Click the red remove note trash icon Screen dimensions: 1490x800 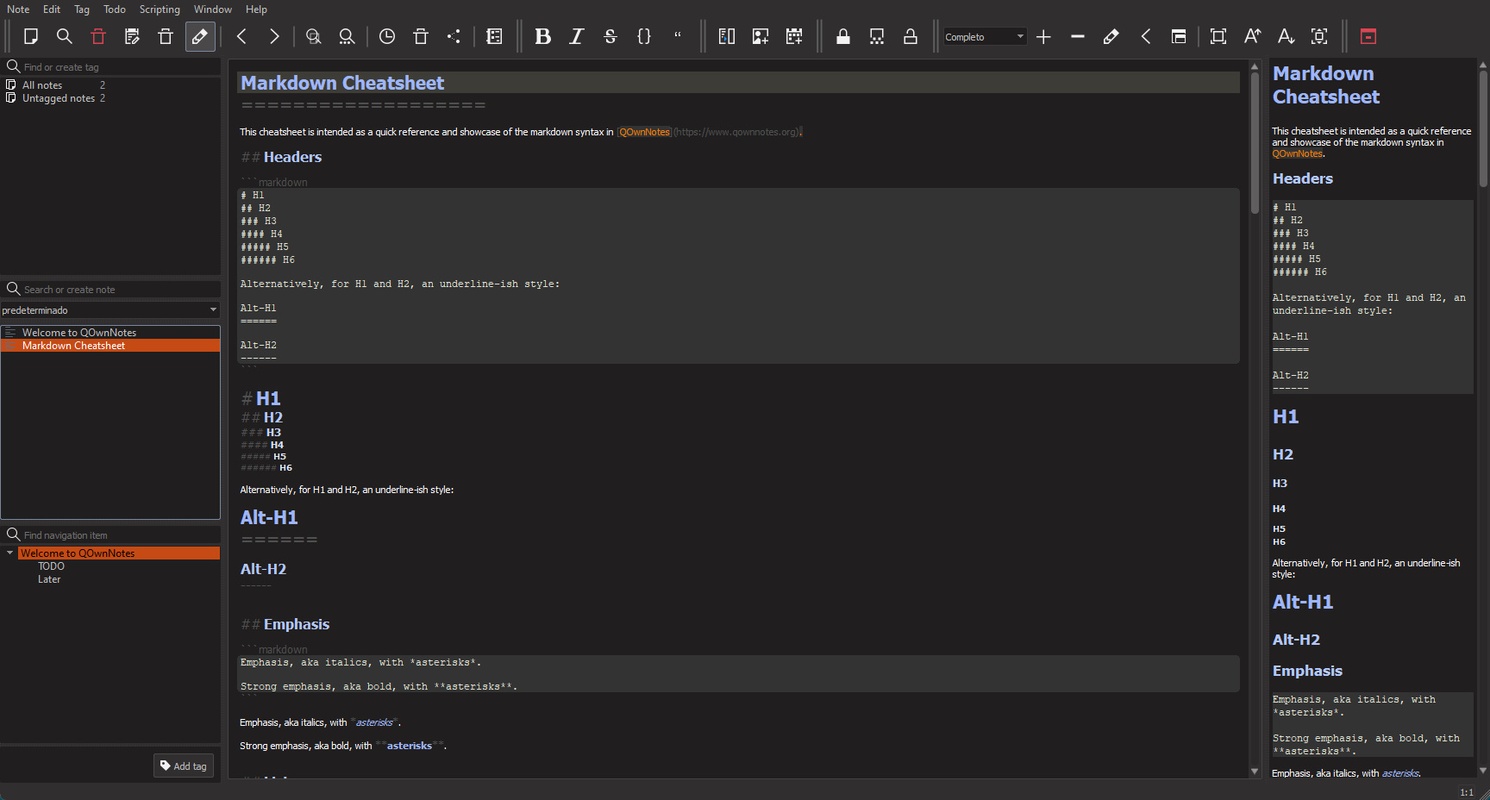point(98,37)
